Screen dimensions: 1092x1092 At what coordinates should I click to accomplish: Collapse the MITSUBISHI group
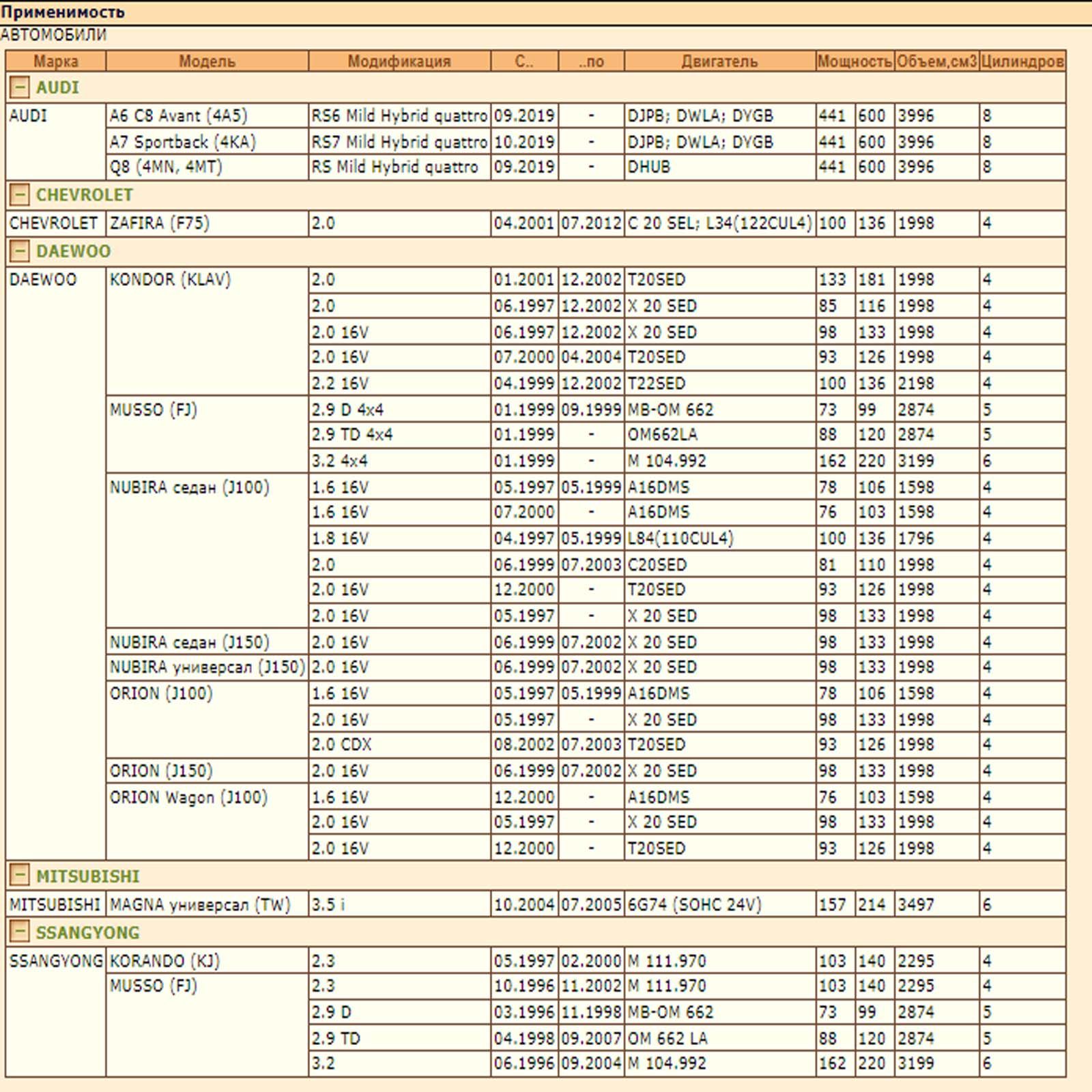pos(20,876)
